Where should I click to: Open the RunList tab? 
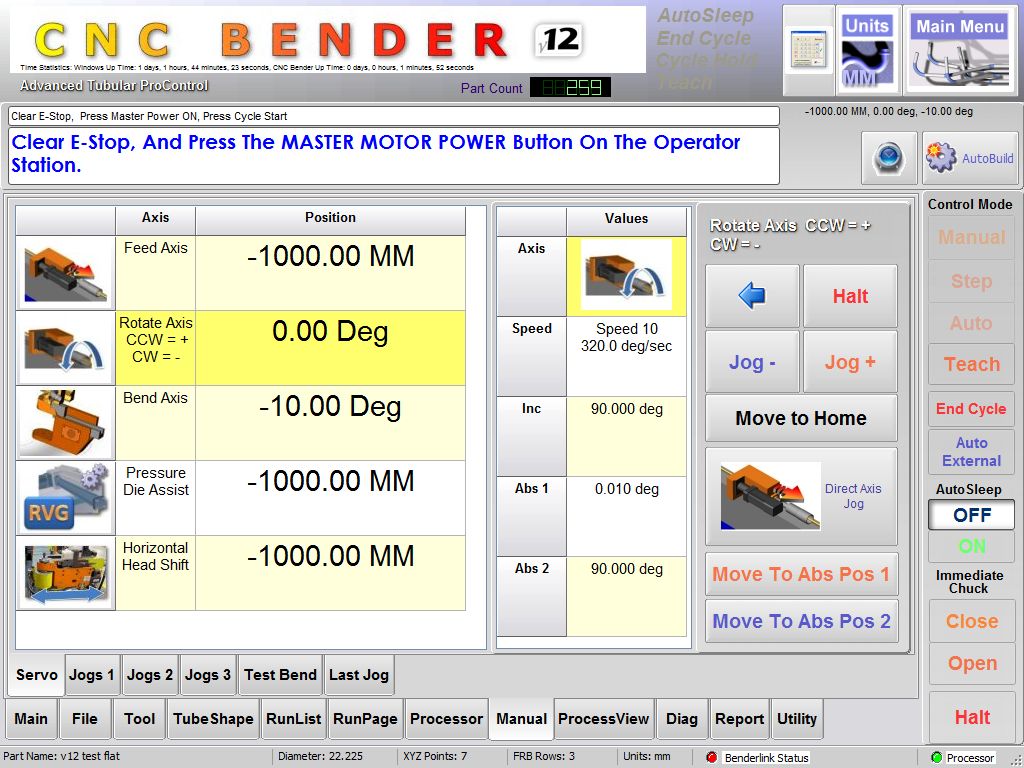(293, 718)
